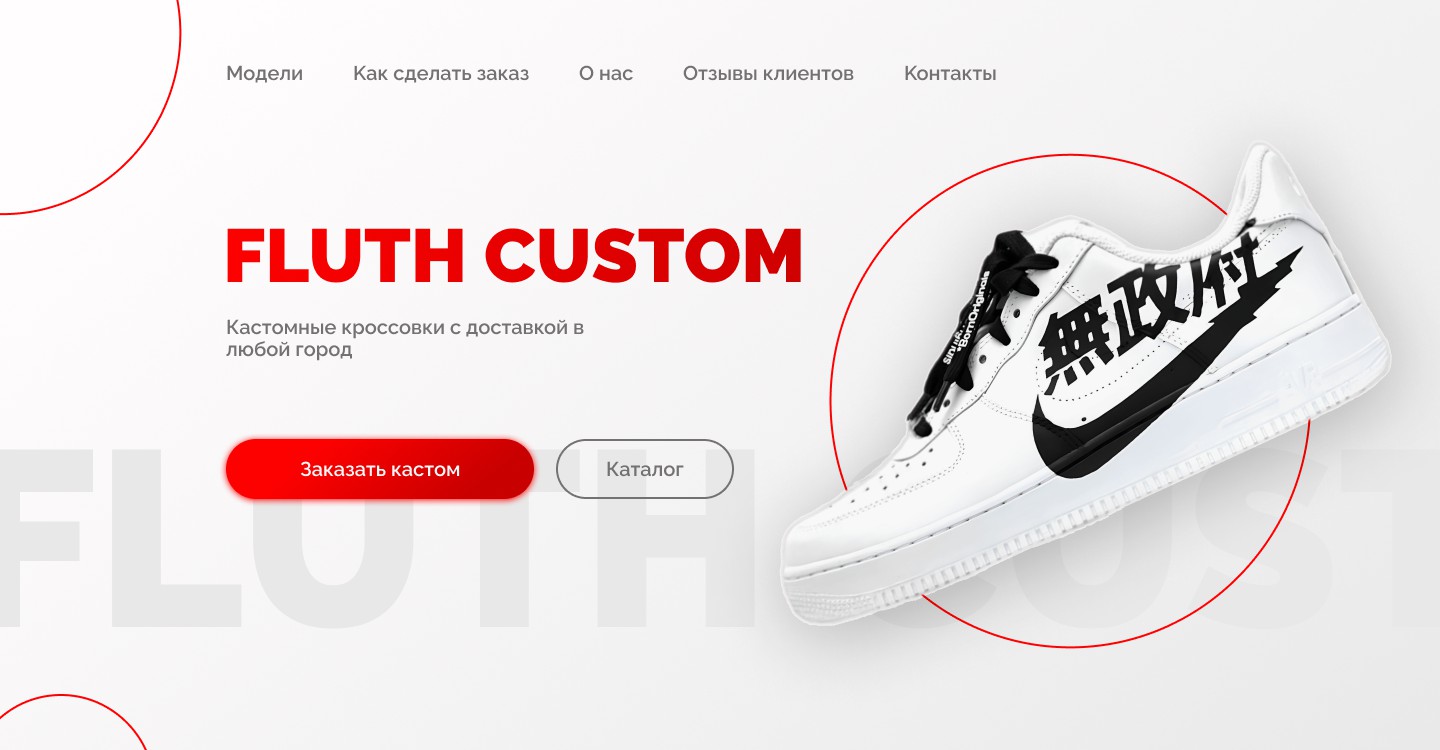
Task: Click the red Заказать кастом button
Action: [380, 469]
